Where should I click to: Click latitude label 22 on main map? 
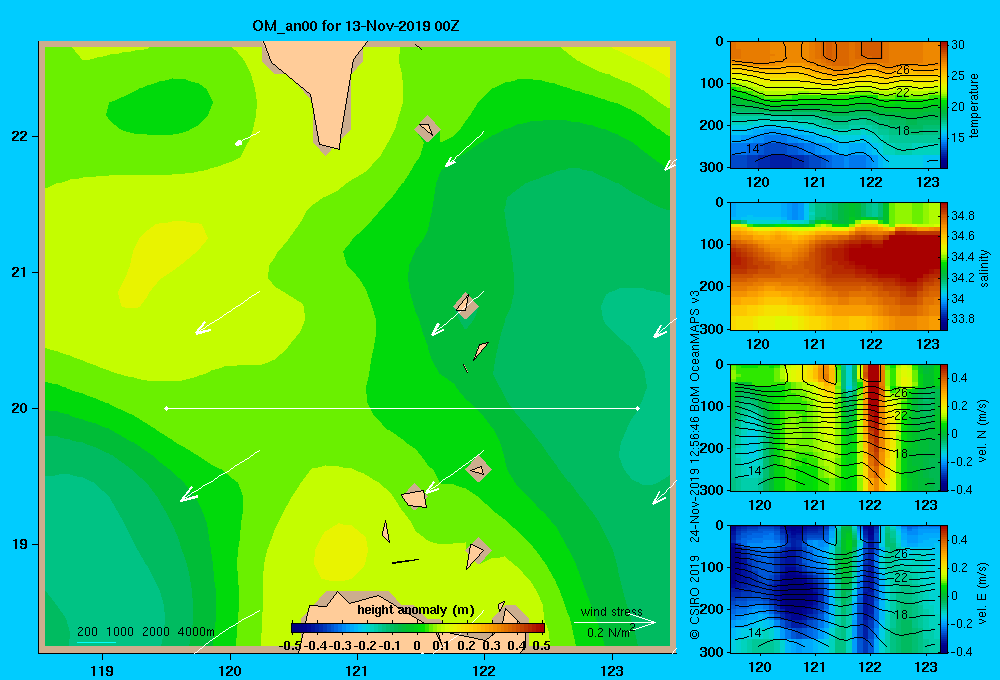[20, 137]
